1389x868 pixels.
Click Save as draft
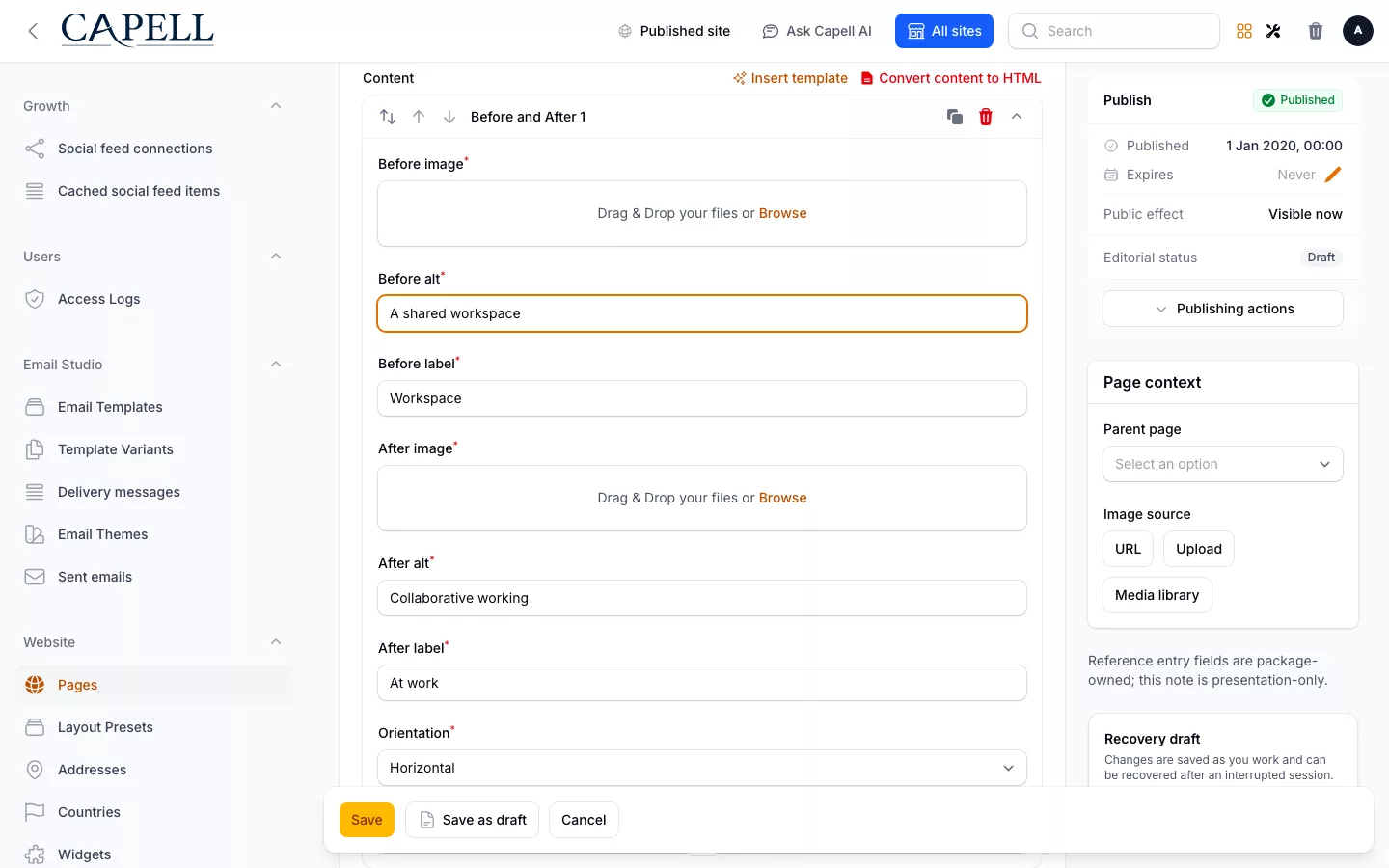coord(473,820)
